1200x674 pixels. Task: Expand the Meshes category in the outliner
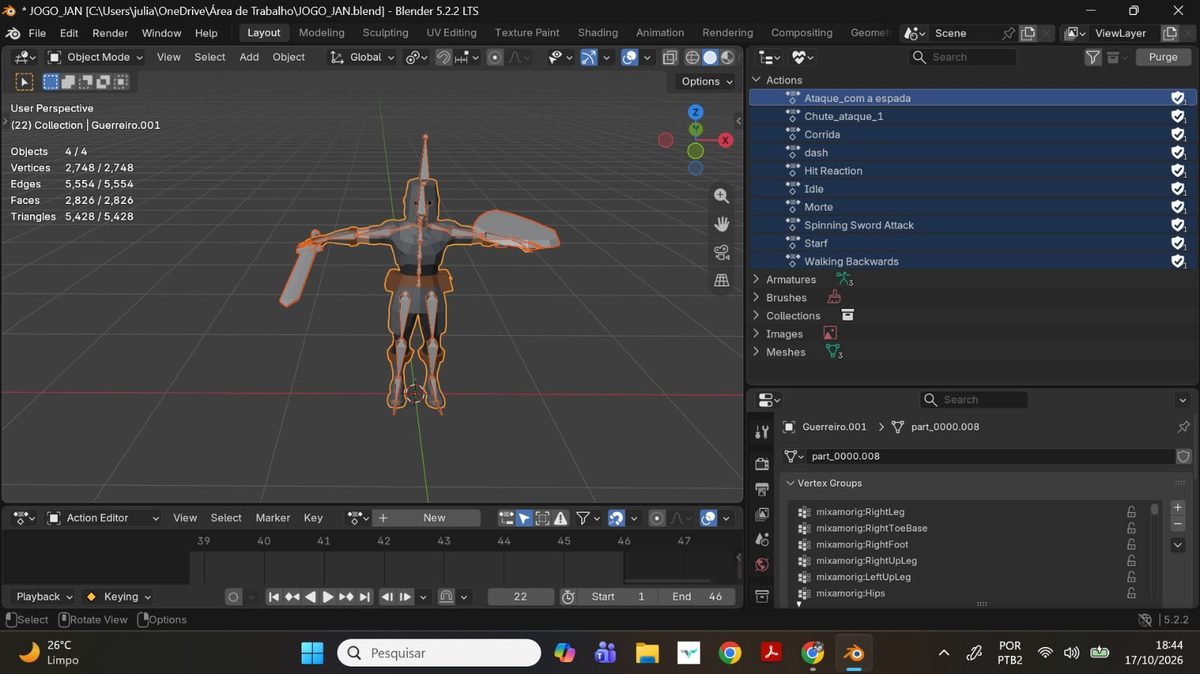tap(756, 352)
